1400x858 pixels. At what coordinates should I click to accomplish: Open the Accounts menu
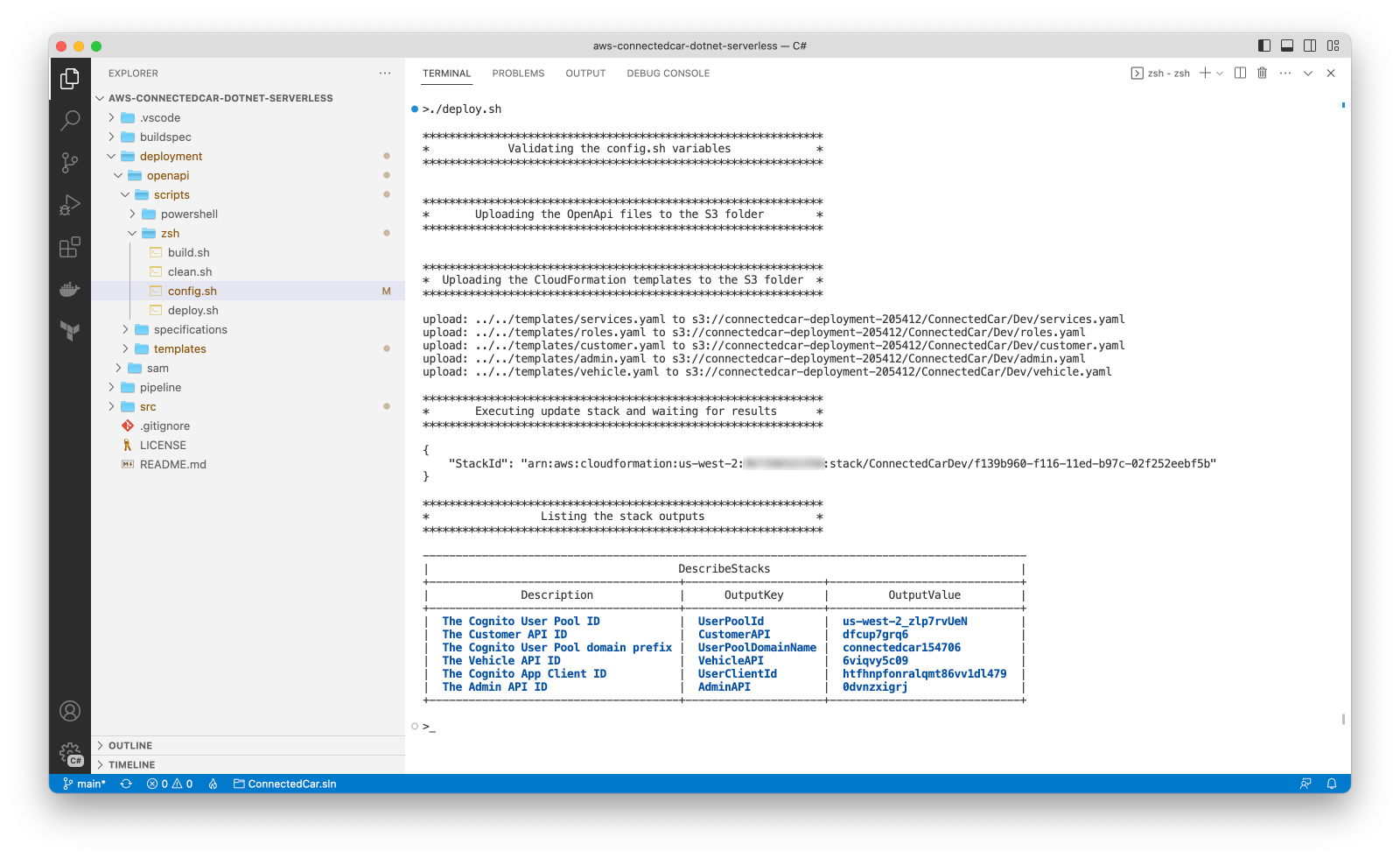pos(70,711)
